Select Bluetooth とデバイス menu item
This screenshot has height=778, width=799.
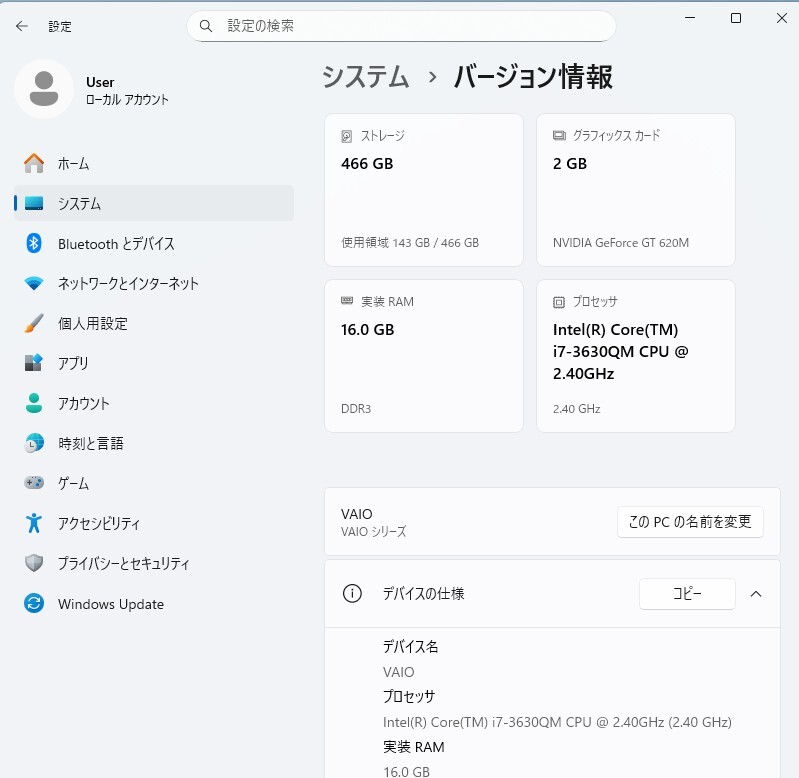tap(154, 244)
